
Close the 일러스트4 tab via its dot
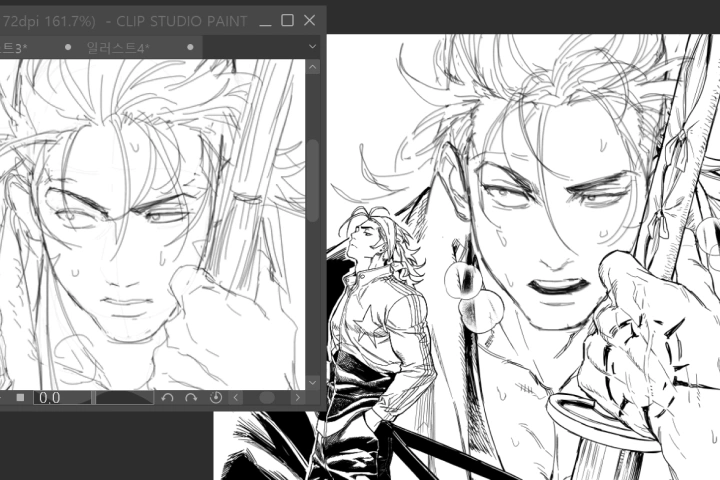tap(190, 47)
